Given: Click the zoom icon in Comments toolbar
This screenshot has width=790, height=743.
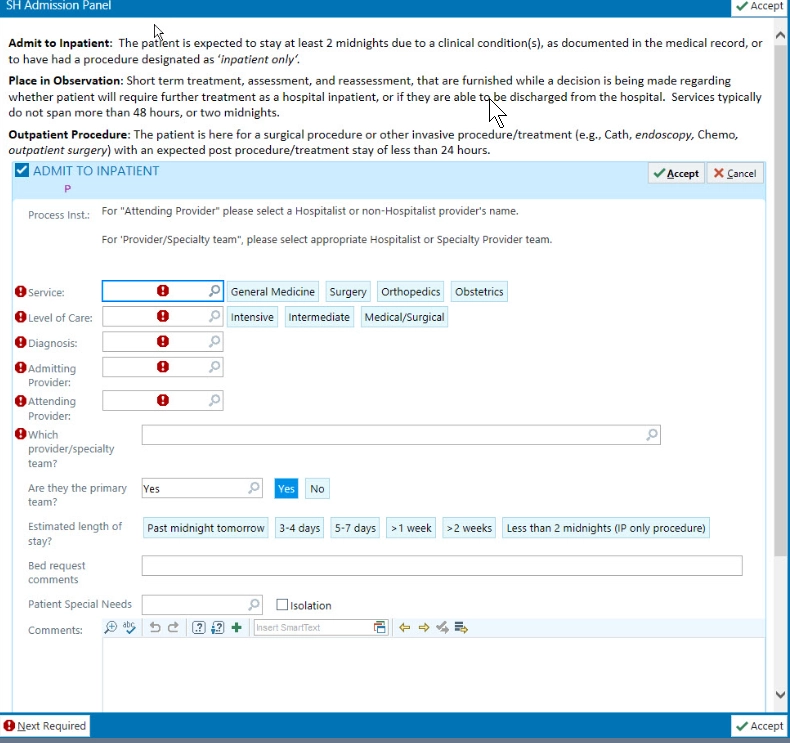Looking at the screenshot, I should pyautogui.click(x=111, y=628).
